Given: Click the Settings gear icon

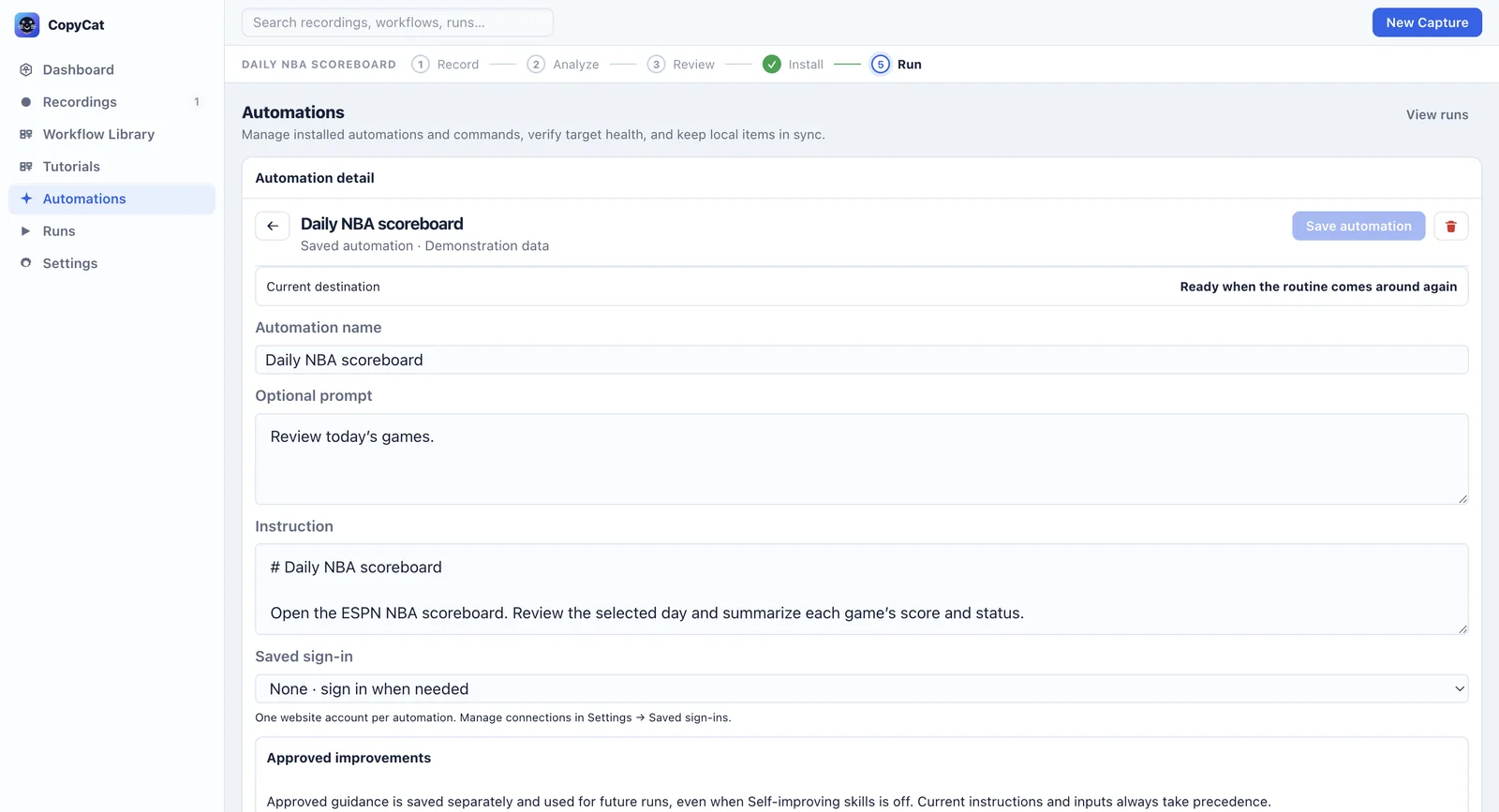Looking at the screenshot, I should click(x=26, y=263).
